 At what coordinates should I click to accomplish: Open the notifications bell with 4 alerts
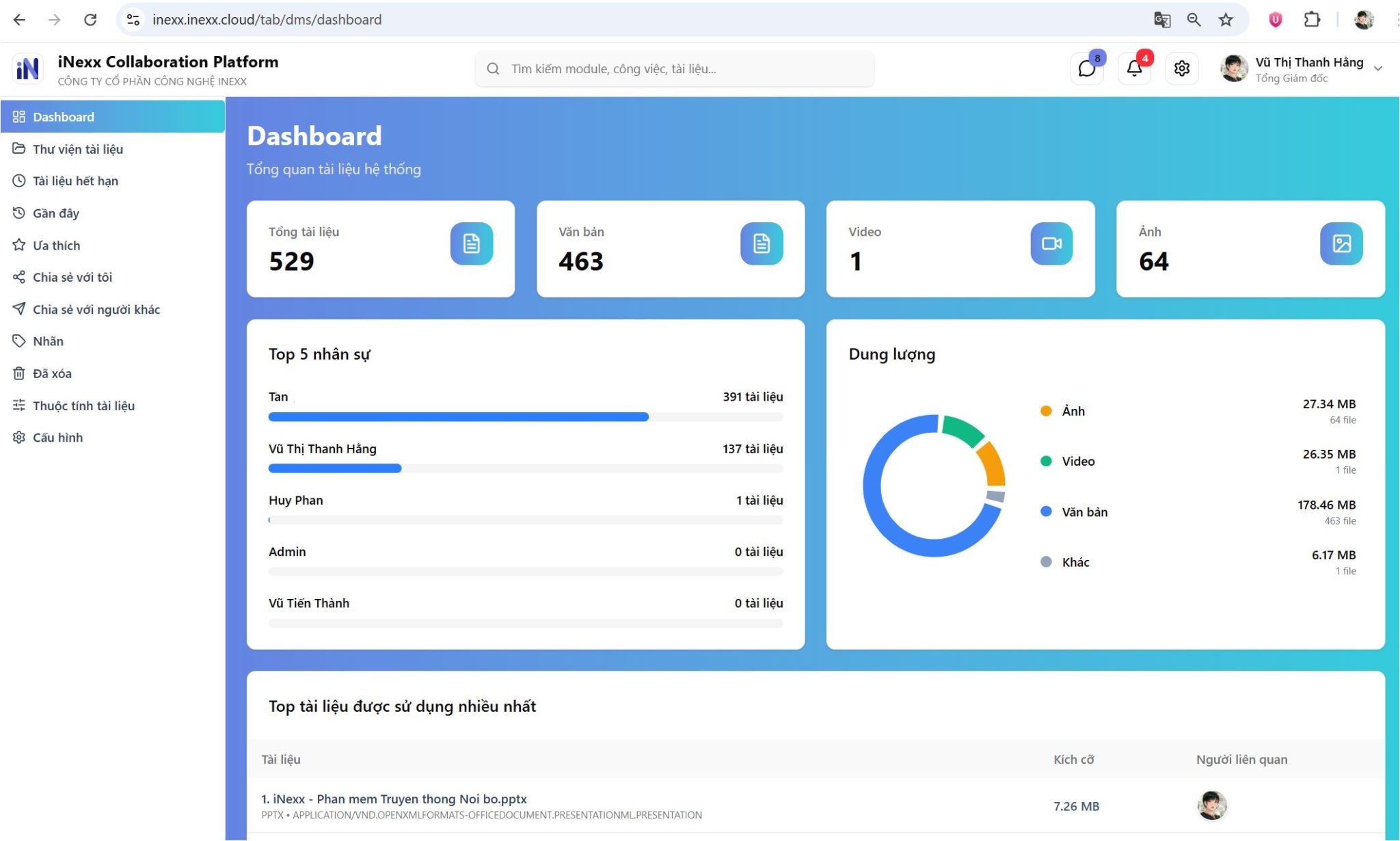click(x=1133, y=68)
